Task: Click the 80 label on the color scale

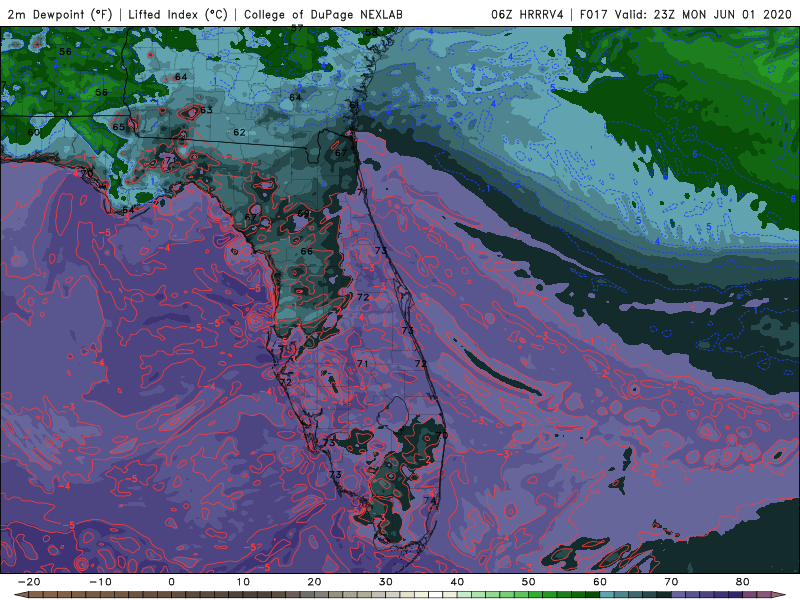Action: [x=743, y=582]
